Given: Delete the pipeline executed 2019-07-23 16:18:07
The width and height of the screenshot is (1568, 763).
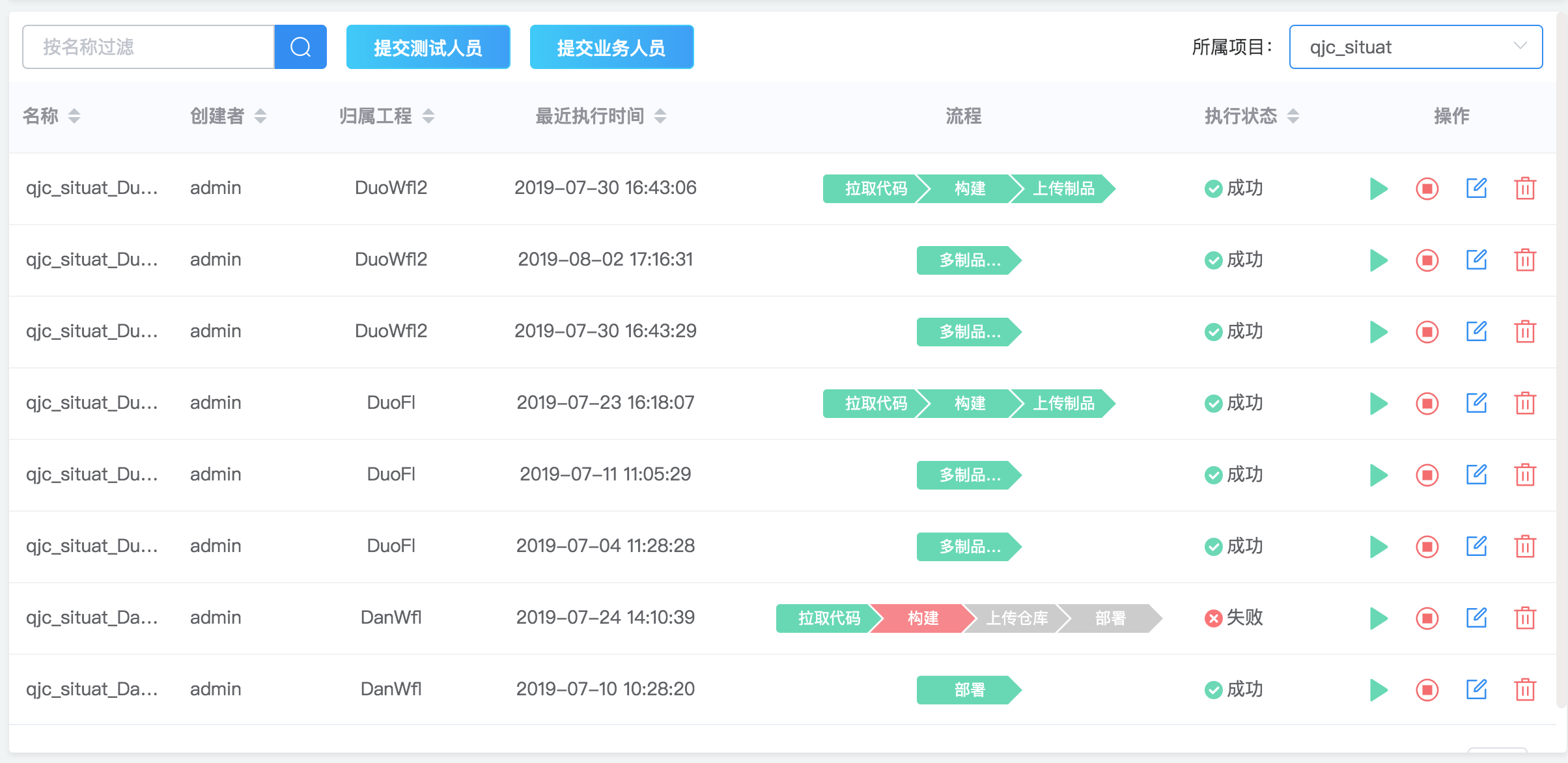Looking at the screenshot, I should tap(1524, 404).
